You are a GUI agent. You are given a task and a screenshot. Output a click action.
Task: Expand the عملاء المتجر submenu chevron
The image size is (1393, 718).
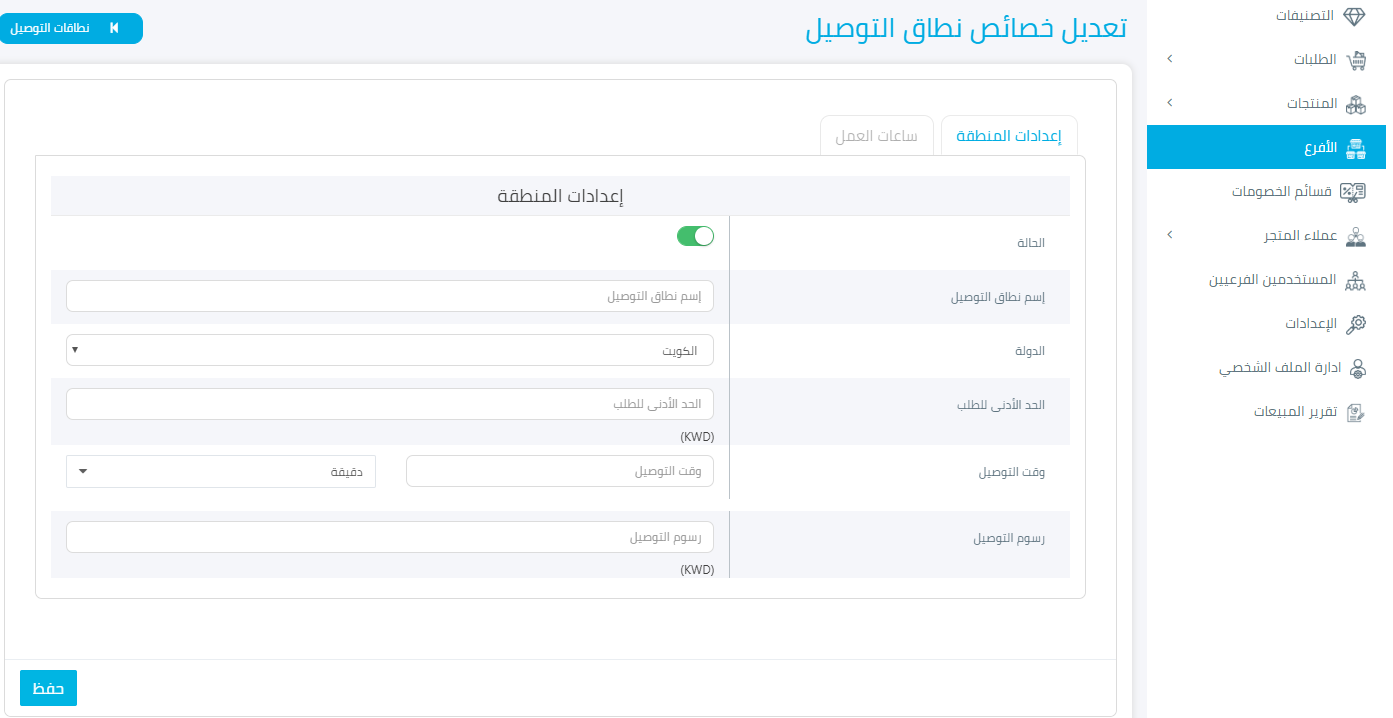(x=1170, y=235)
